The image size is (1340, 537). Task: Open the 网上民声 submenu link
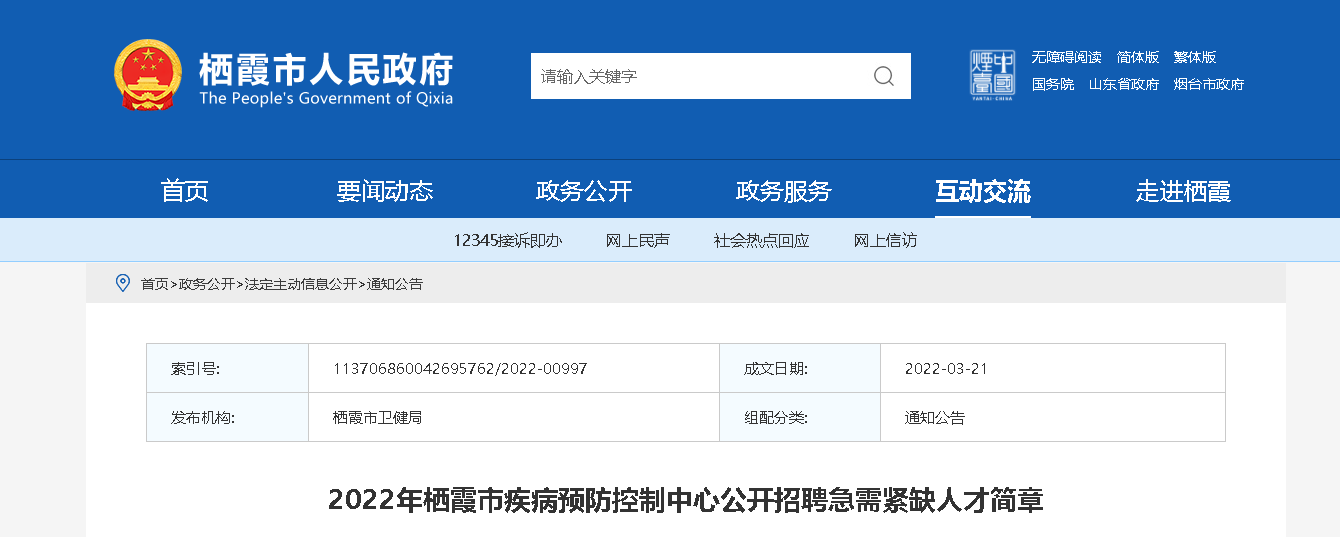click(638, 240)
